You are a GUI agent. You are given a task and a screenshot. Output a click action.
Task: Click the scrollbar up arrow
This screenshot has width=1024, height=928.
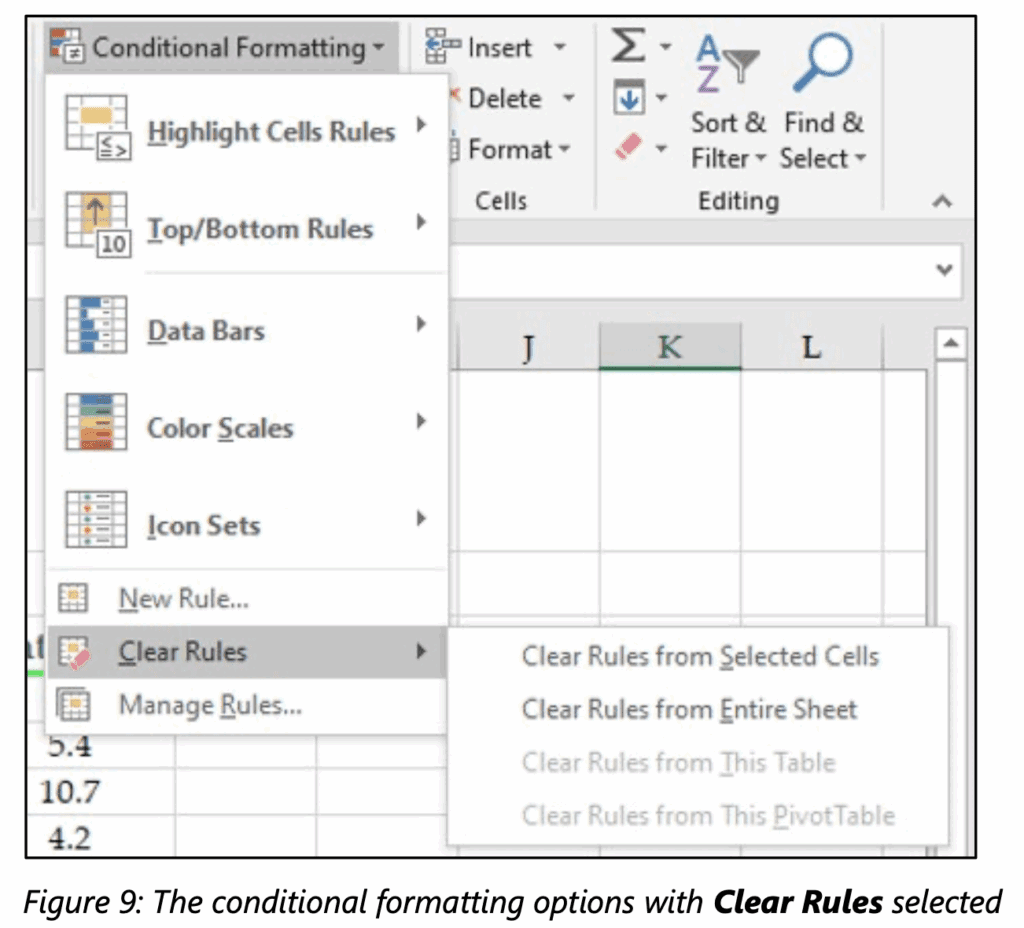pos(951,343)
